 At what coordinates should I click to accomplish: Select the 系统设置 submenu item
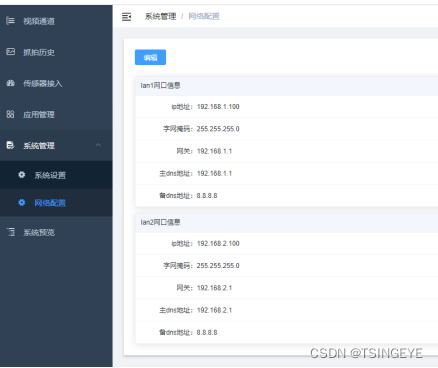tap(56, 175)
